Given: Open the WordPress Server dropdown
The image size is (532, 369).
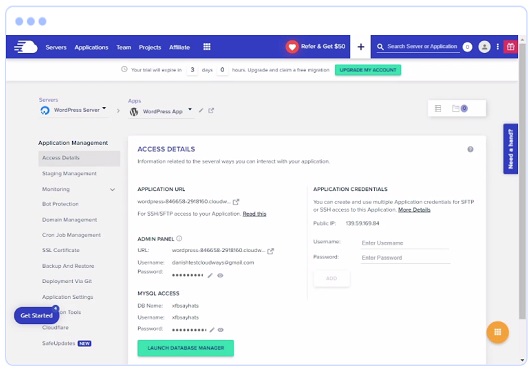Looking at the screenshot, I should (104, 108).
